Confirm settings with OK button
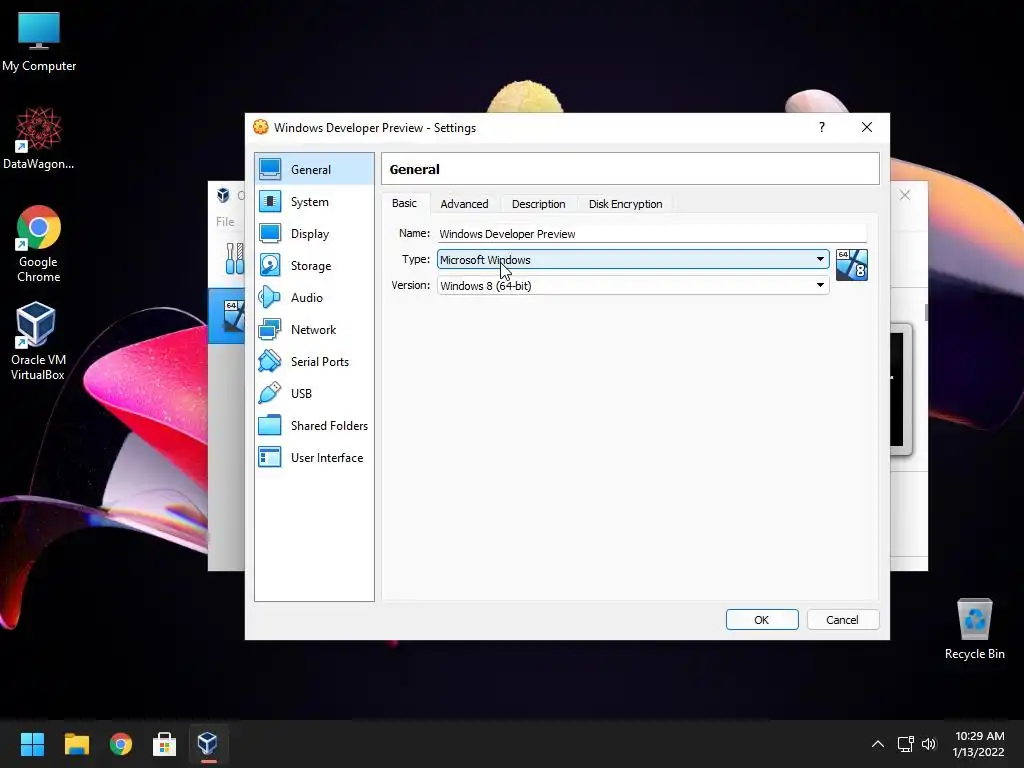 762,620
